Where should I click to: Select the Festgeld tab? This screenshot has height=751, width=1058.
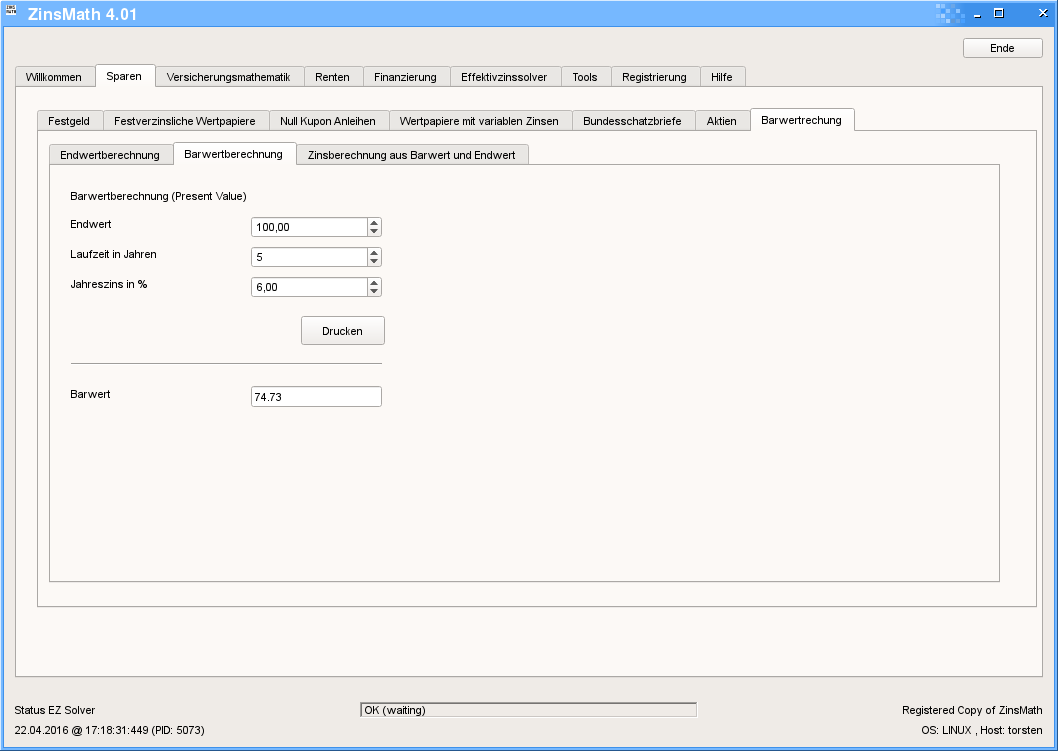tap(69, 121)
